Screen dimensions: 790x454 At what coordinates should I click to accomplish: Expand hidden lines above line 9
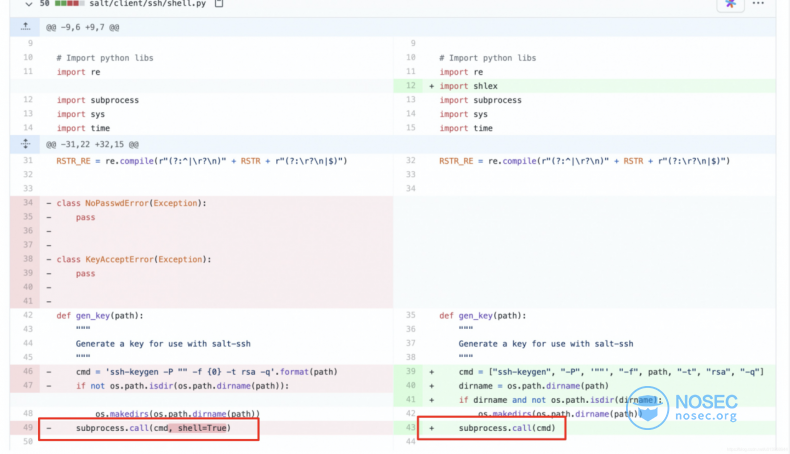click(x=25, y=26)
